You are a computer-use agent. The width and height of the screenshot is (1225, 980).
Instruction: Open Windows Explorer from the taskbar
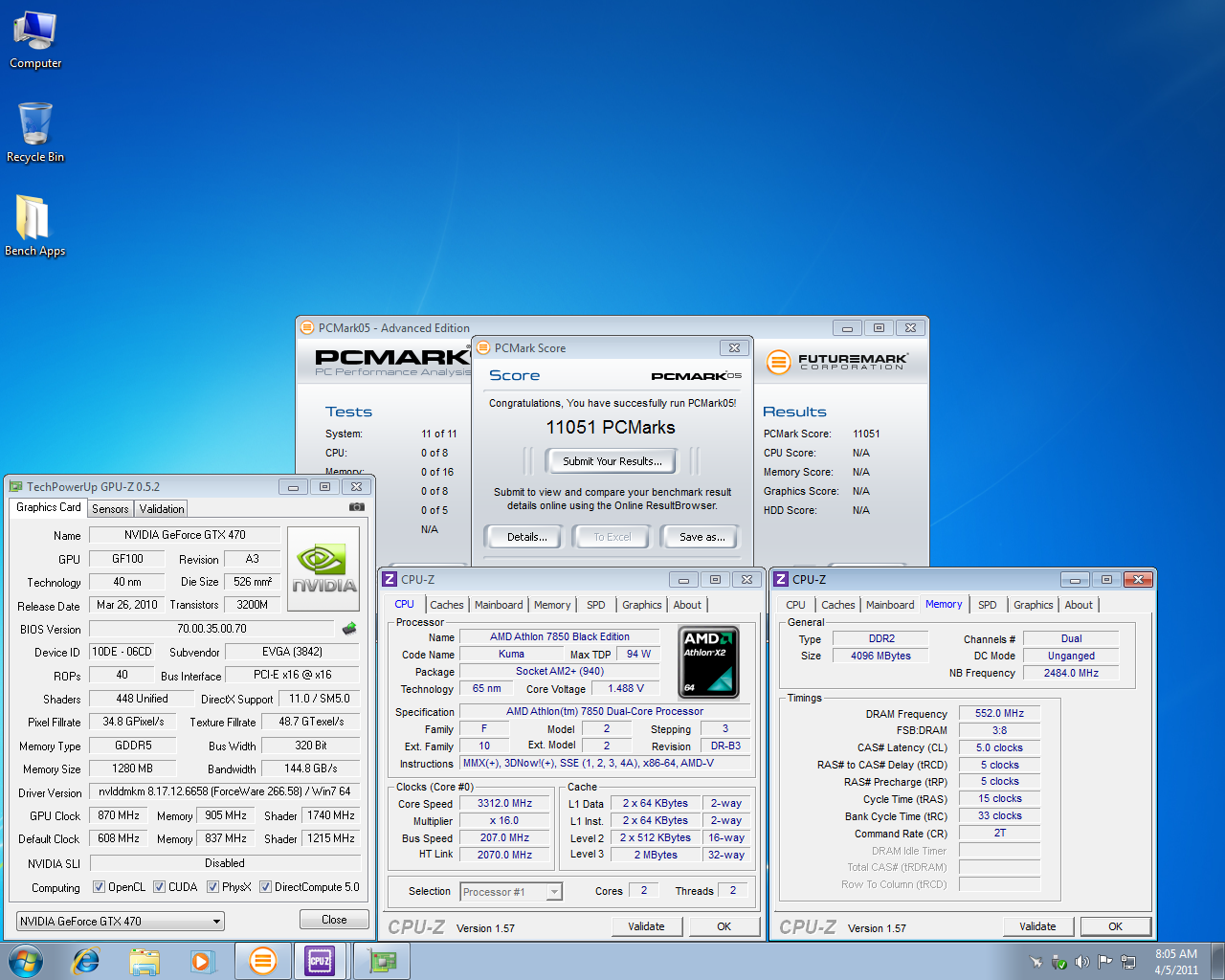pyautogui.click(x=145, y=961)
